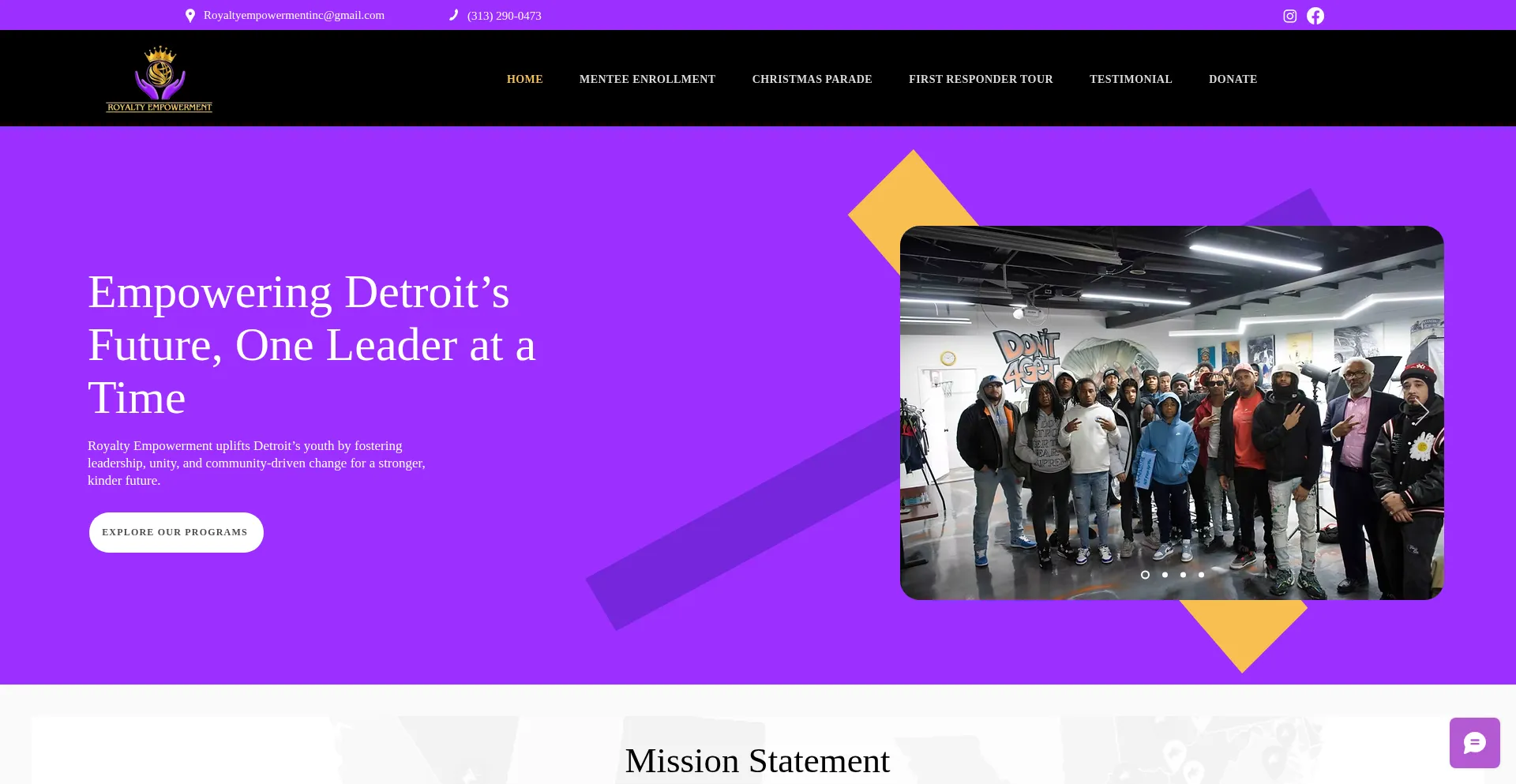Click the group photo in the slideshow
This screenshot has width=1516, height=784.
coord(1172,413)
